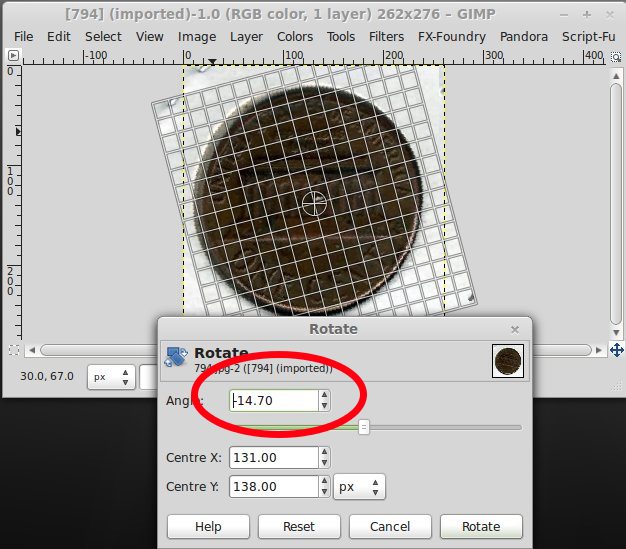Click the Help button
The width and height of the screenshot is (626, 549).
[x=208, y=527]
